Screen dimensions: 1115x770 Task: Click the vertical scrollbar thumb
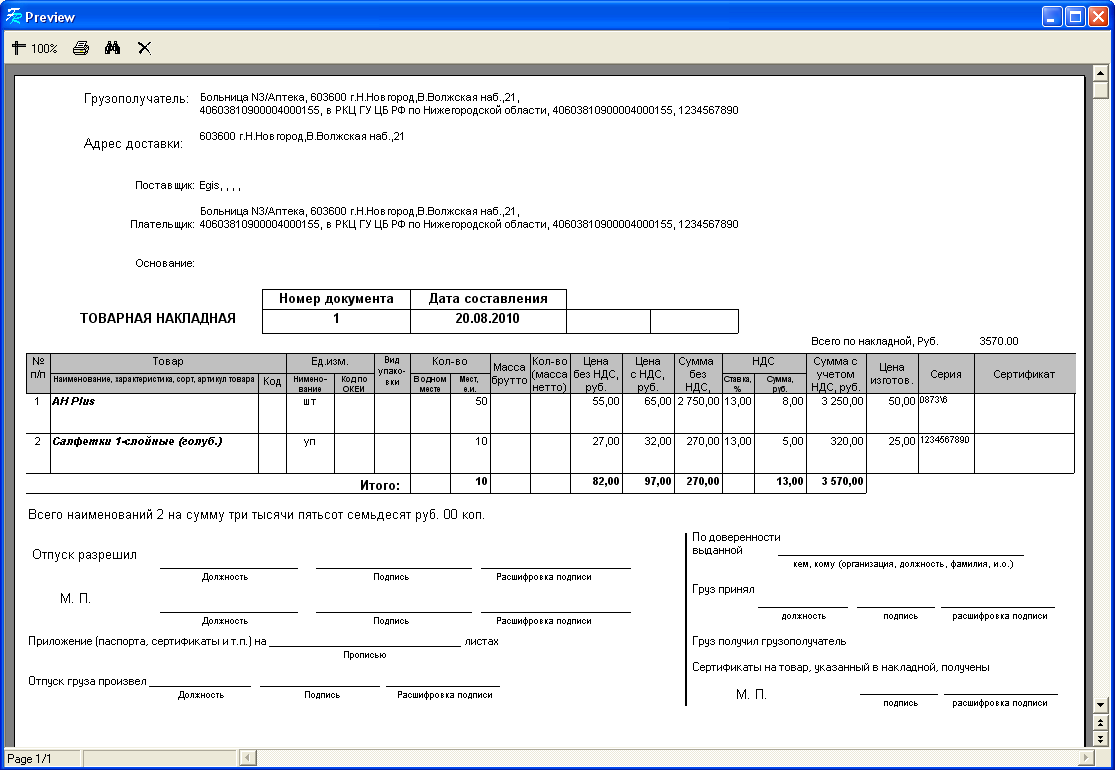pyautogui.click(x=1100, y=90)
